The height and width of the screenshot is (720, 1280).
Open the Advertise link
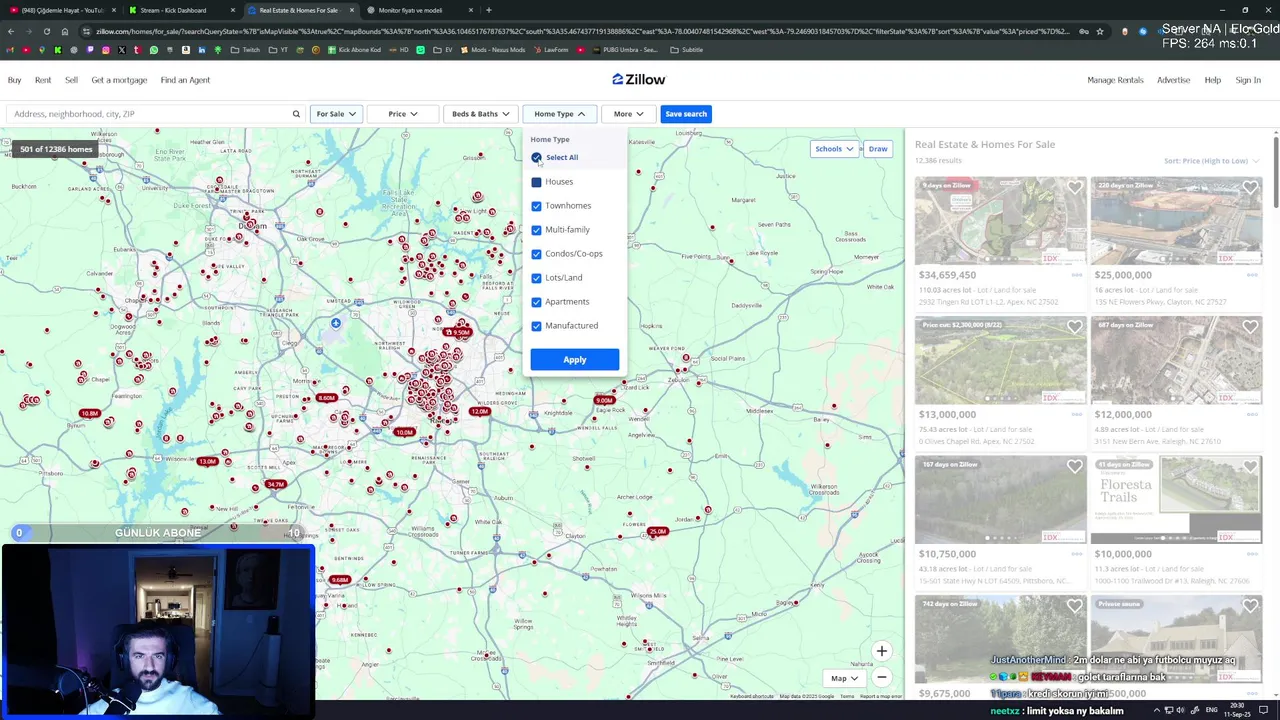1173,80
